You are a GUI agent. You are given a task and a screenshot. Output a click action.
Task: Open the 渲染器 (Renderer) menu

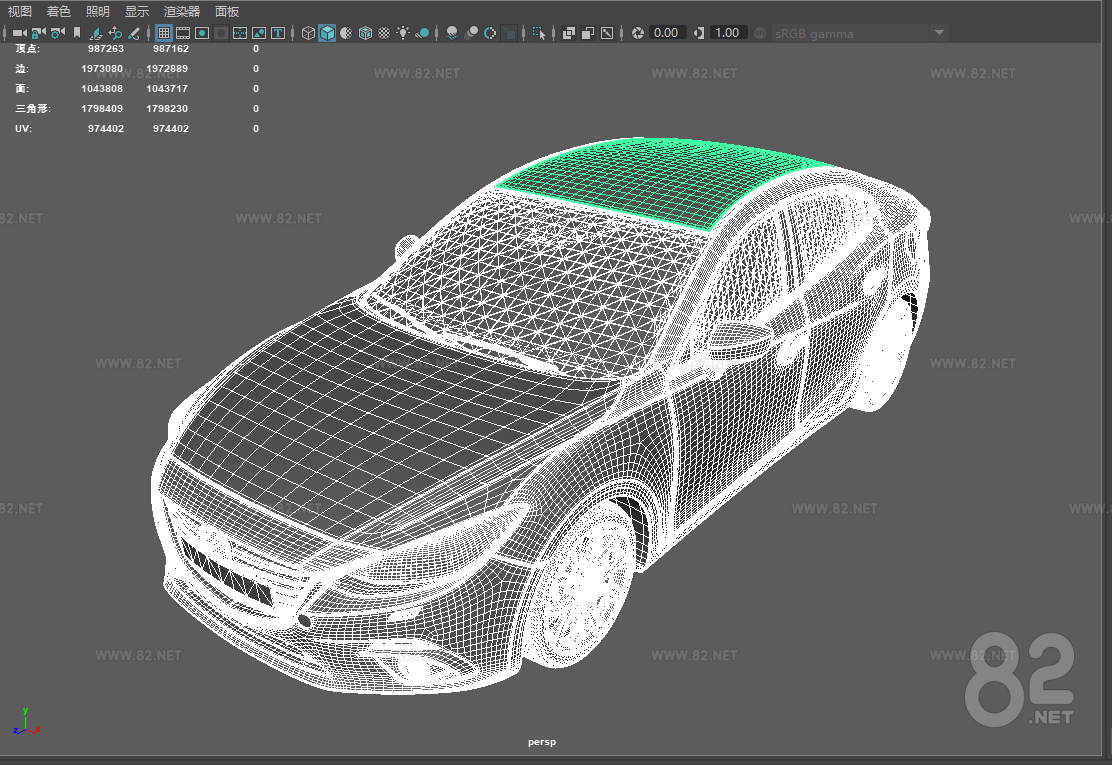pyautogui.click(x=182, y=11)
